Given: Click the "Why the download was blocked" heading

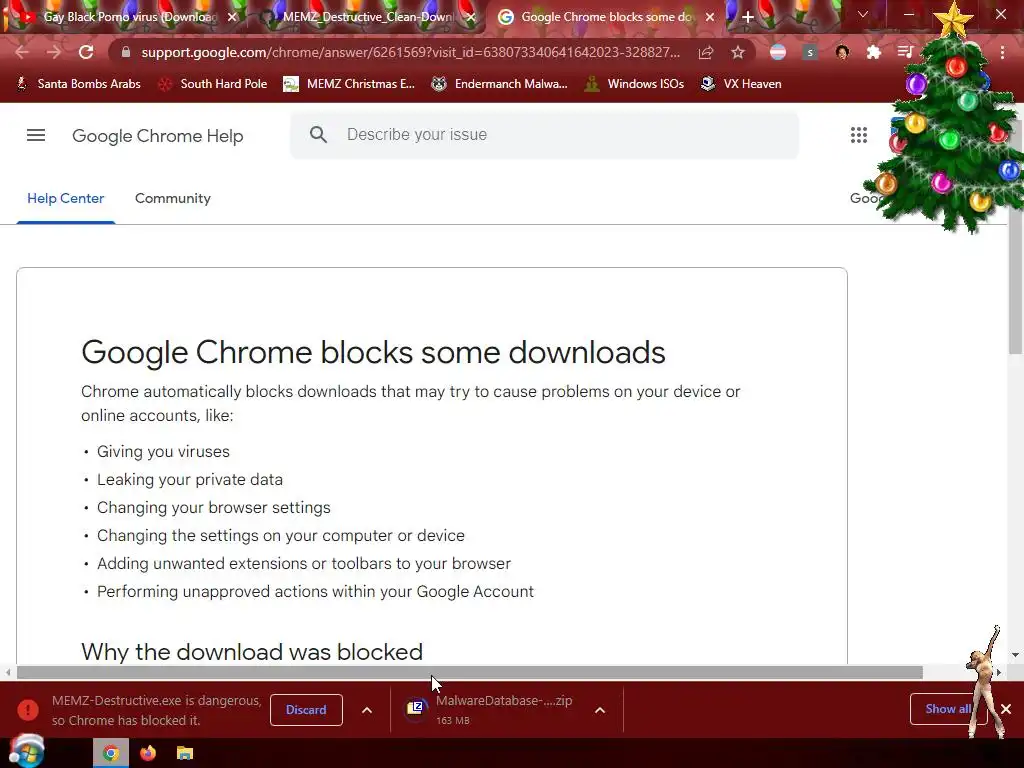Looking at the screenshot, I should coord(252,652).
